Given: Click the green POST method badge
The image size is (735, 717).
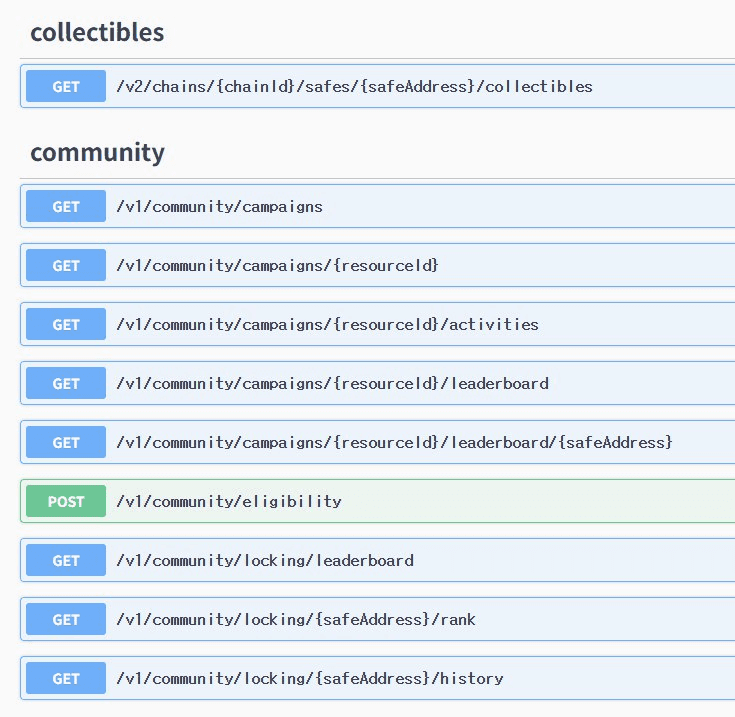Looking at the screenshot, I should point(66,501).
